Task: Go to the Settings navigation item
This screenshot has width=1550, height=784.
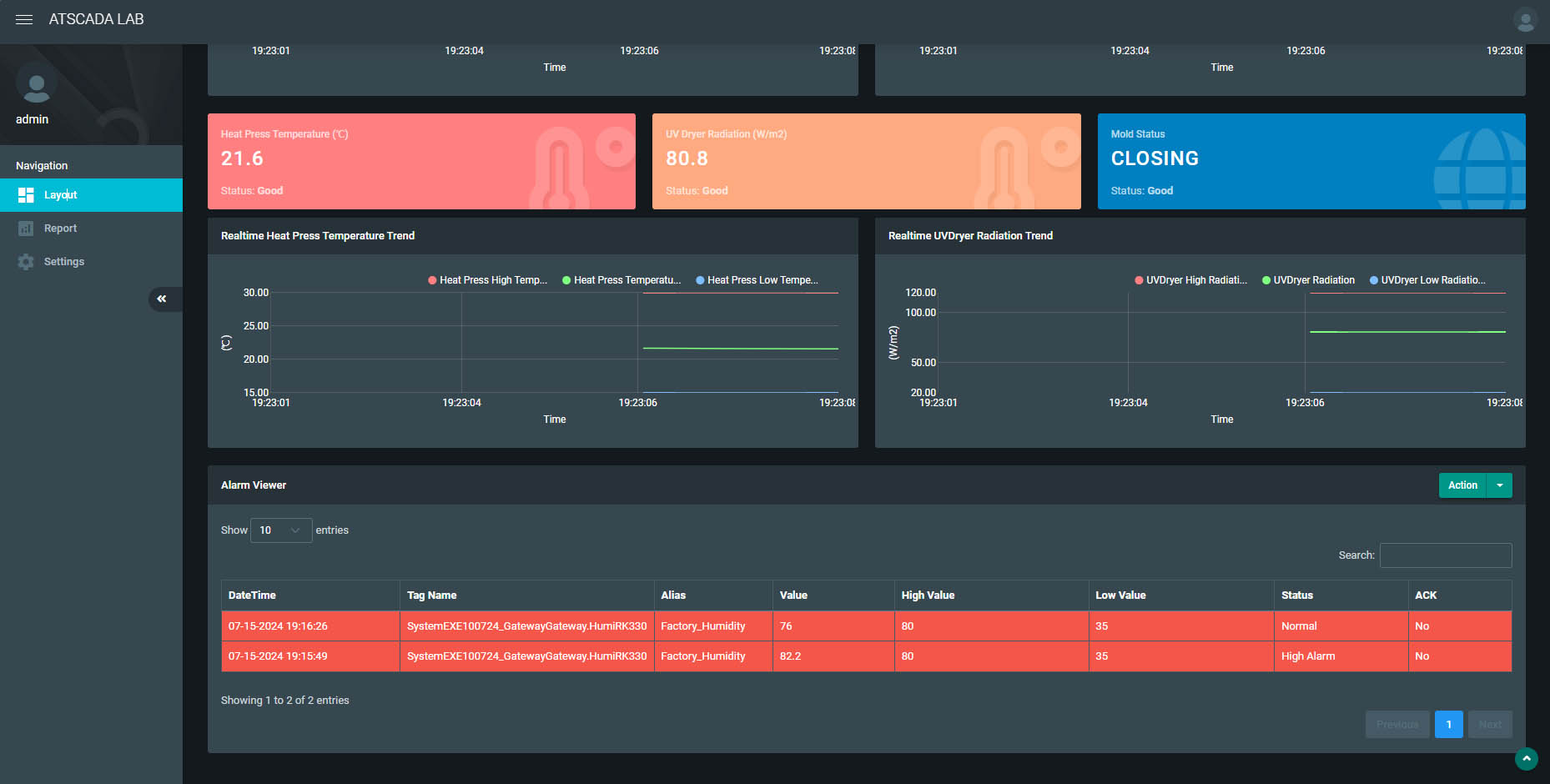Action: click(64, 262)
